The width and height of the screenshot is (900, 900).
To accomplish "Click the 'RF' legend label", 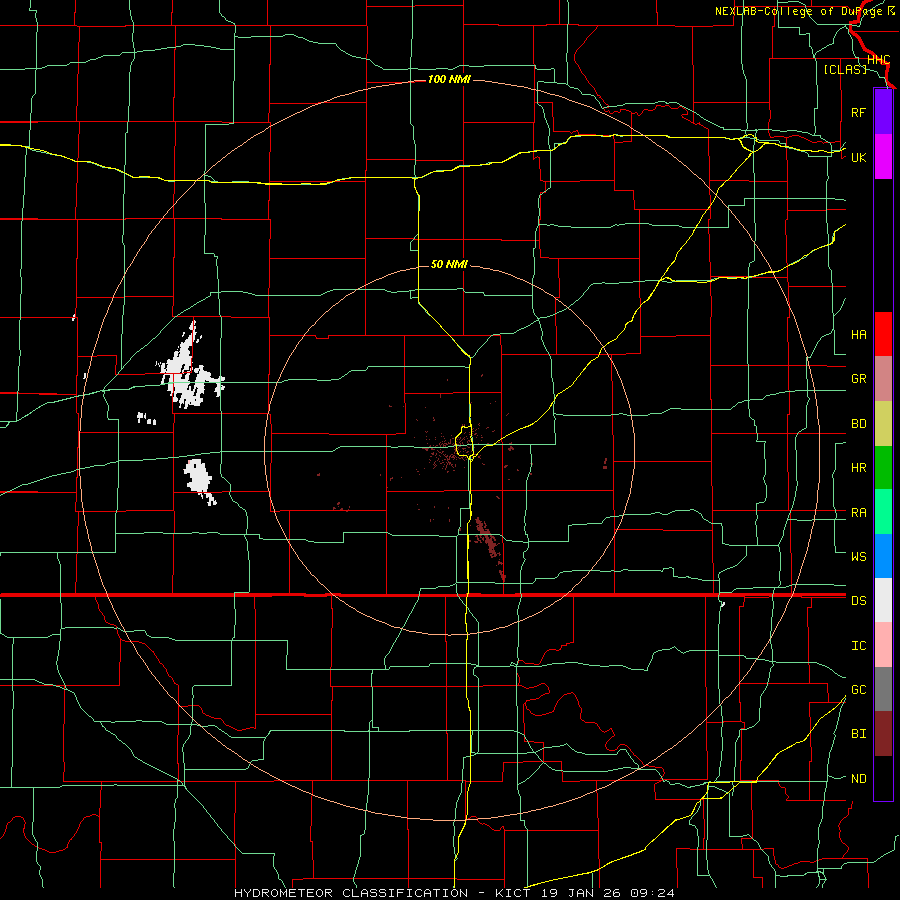I will point(858,112).
